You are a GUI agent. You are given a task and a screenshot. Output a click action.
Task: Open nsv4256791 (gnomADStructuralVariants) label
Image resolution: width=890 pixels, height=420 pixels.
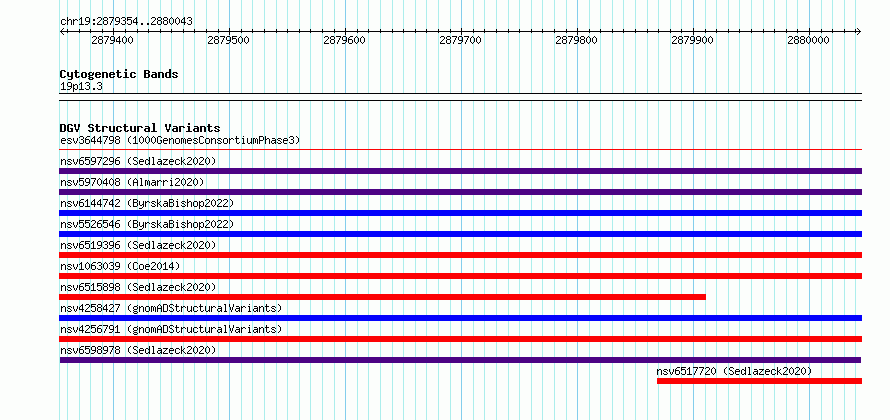pyautogui.click(x=171, y=329)
